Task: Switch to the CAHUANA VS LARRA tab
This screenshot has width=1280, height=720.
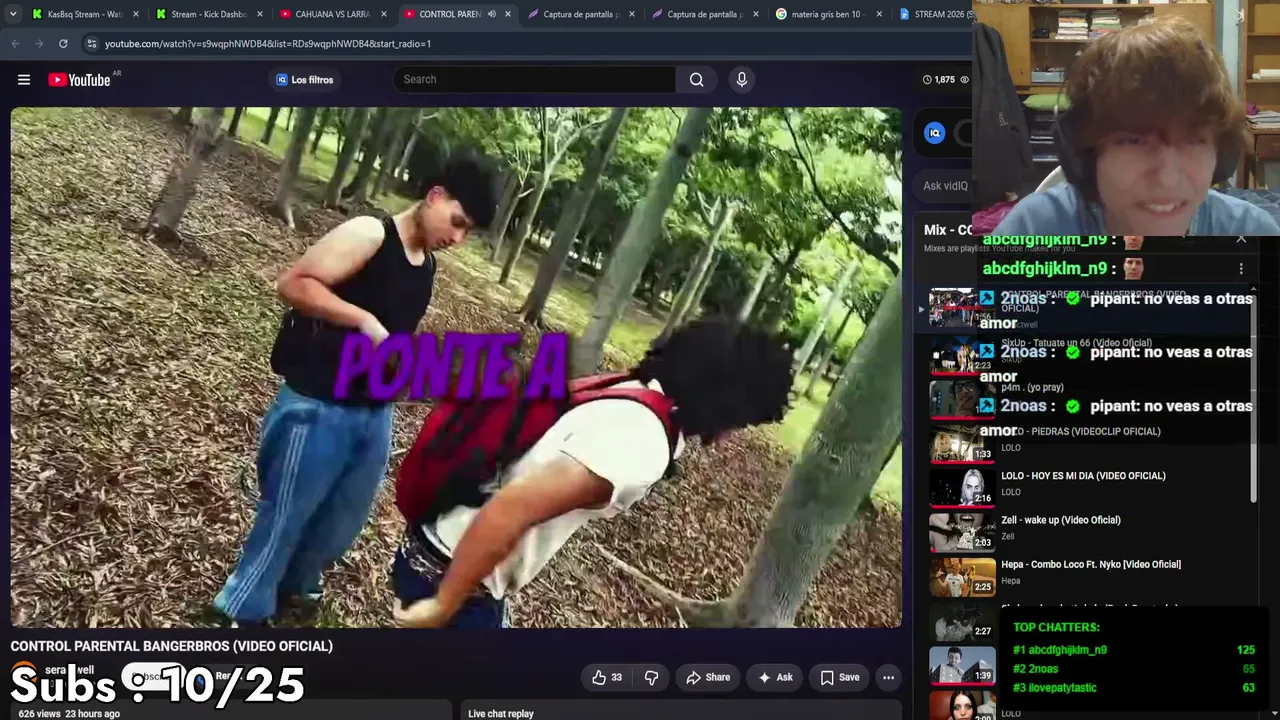Action: tap(334, 14)
